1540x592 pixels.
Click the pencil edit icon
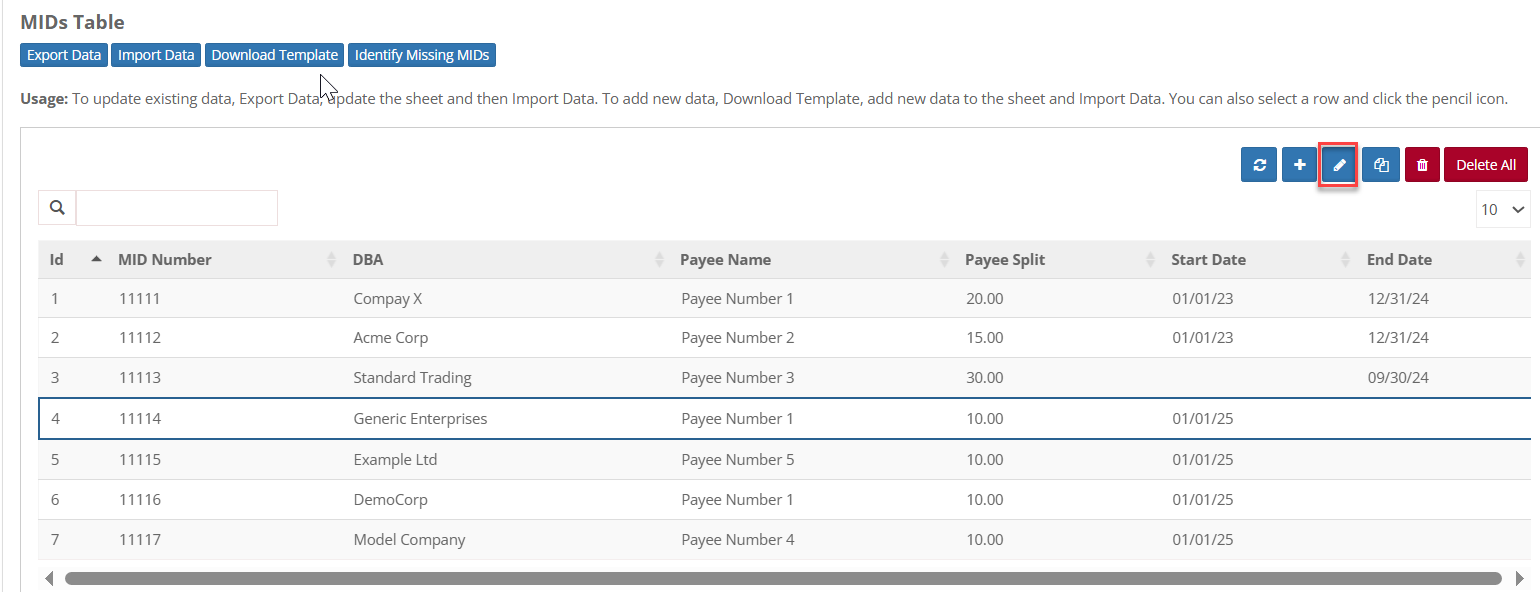tap(1339, 165)
